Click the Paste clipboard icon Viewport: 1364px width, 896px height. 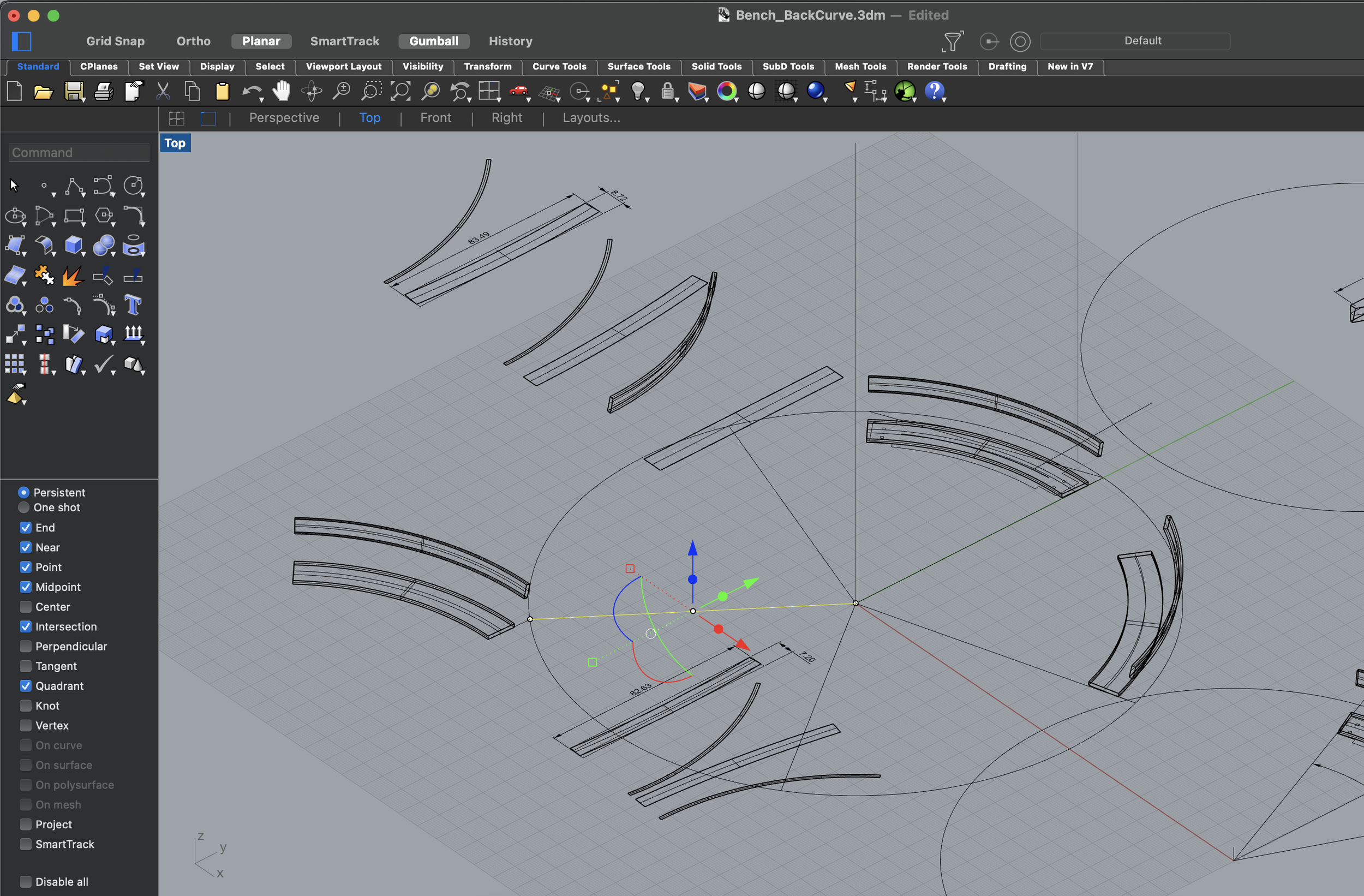coord(222,91)
